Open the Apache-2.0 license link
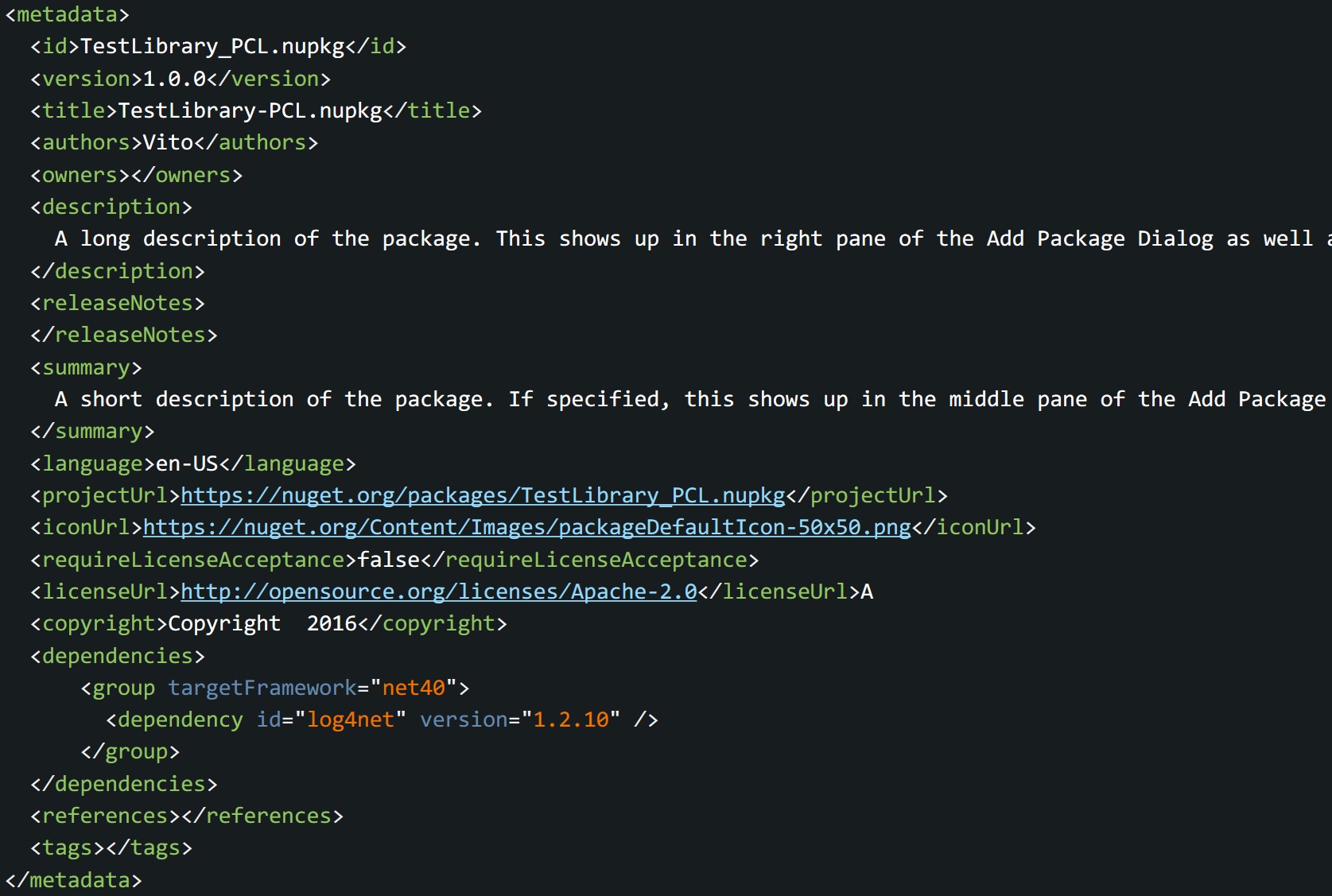The image size is (1332, 896). coord(438,592)
